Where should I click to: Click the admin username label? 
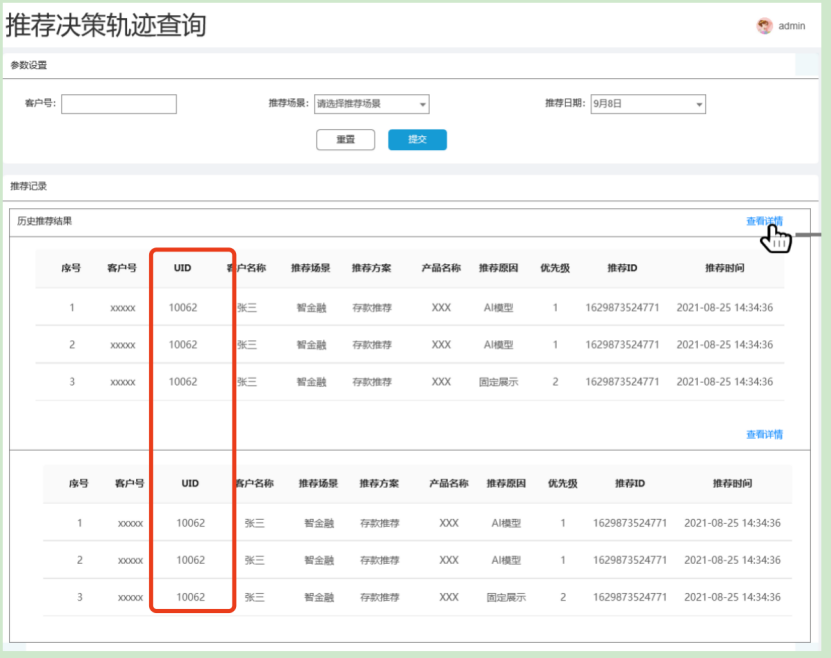pyautogui.click(x=792, y=26)
